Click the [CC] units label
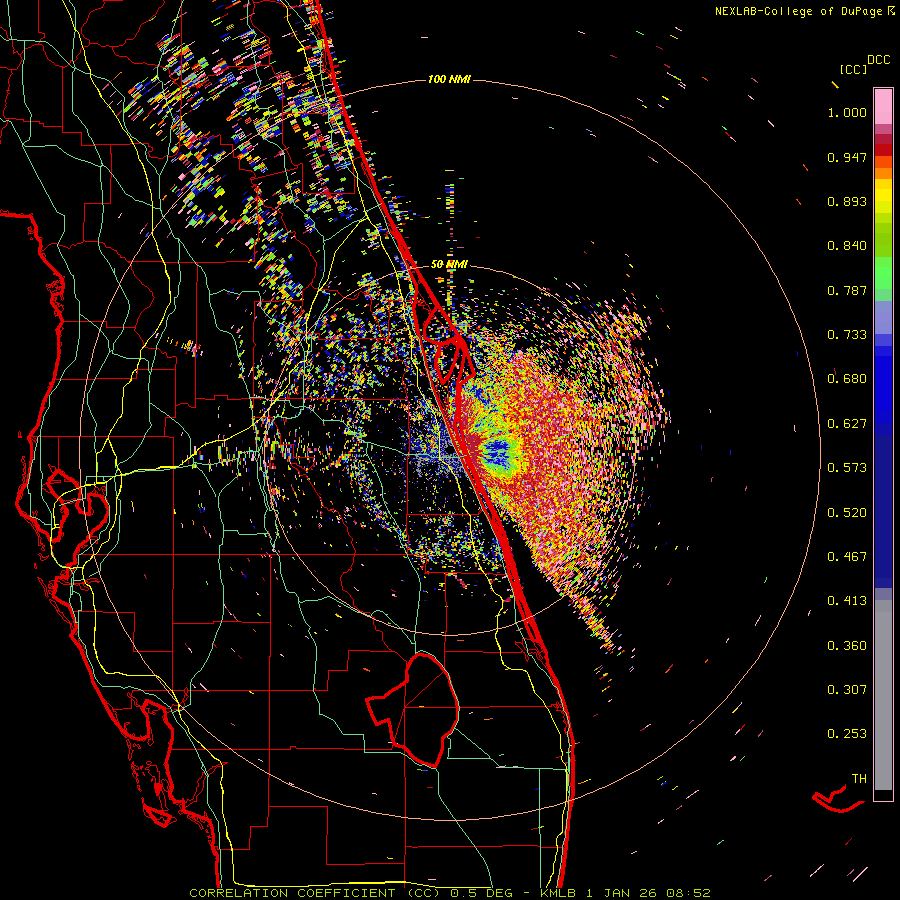This screenshot has height=900, width=900. 854,69
